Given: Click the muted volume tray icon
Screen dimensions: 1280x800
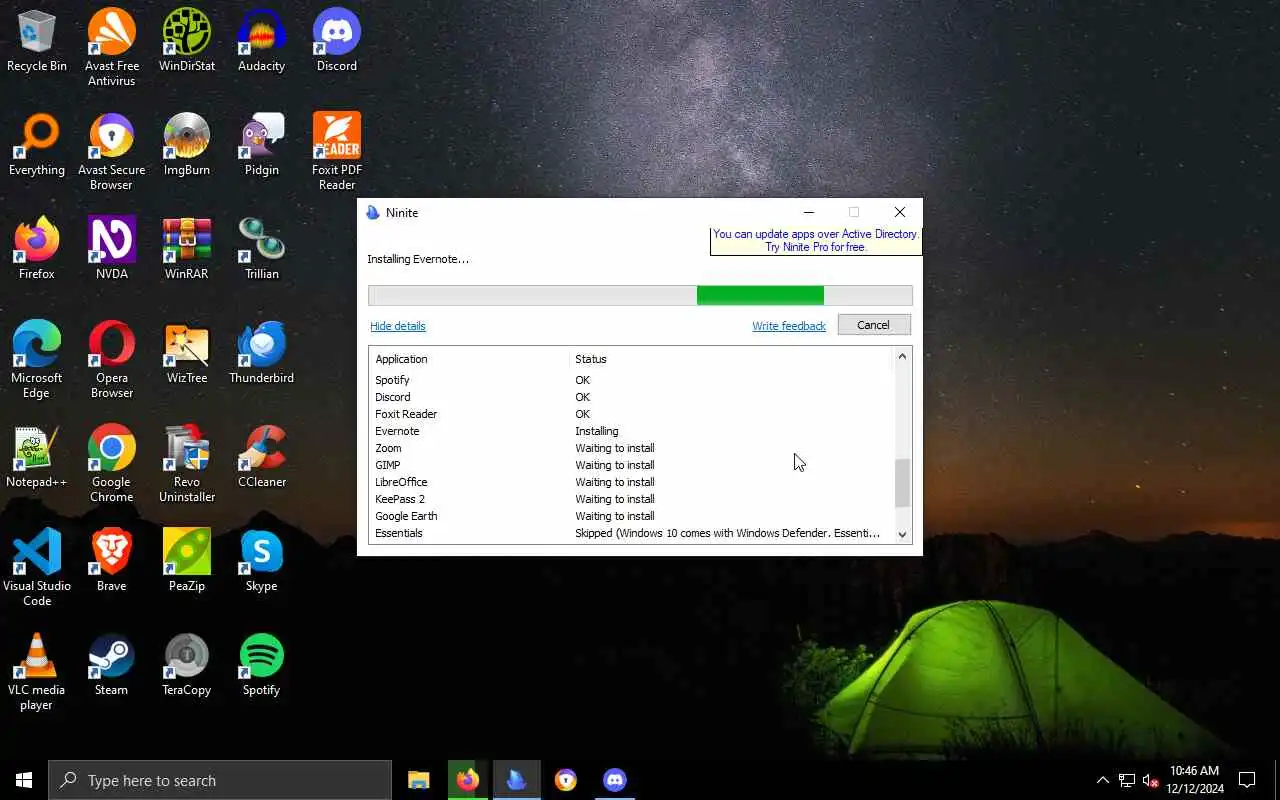Looking at the screenshot, I should (1150, 780).
